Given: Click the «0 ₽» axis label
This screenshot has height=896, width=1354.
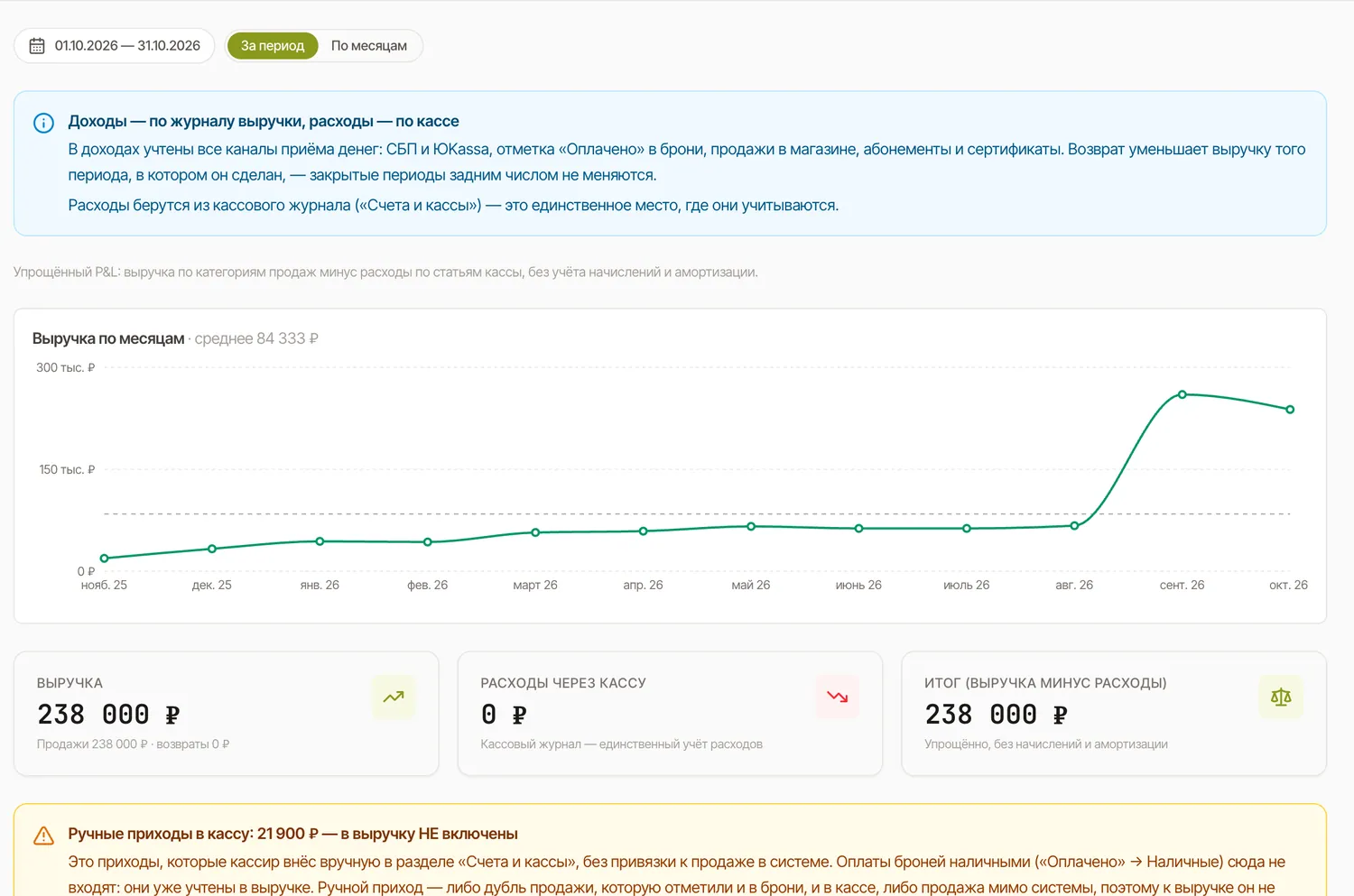Looking at the screenshot, I should (86, 571).
